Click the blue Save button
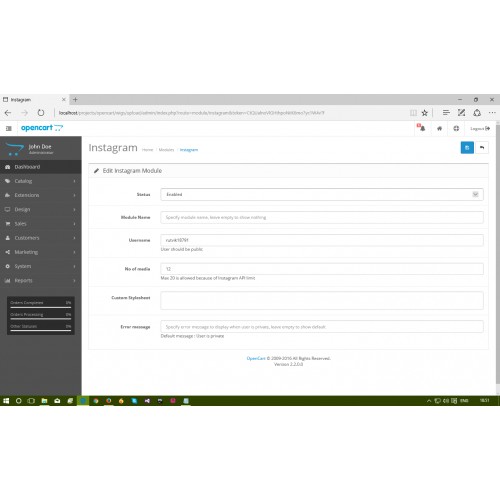 pos(467,148)
